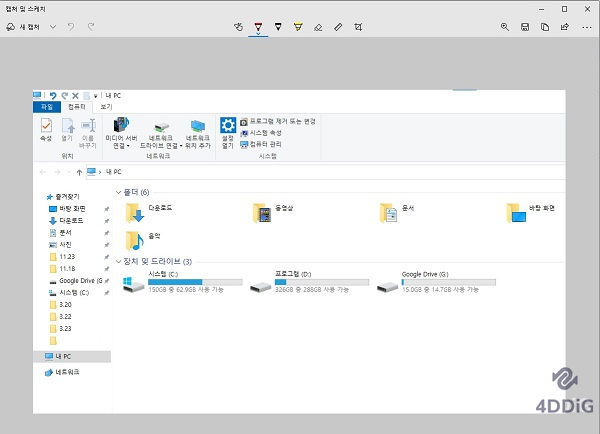Select the ballpoint pen tool
Viewport: 600px width, 434px height.
tap(260, 25)
